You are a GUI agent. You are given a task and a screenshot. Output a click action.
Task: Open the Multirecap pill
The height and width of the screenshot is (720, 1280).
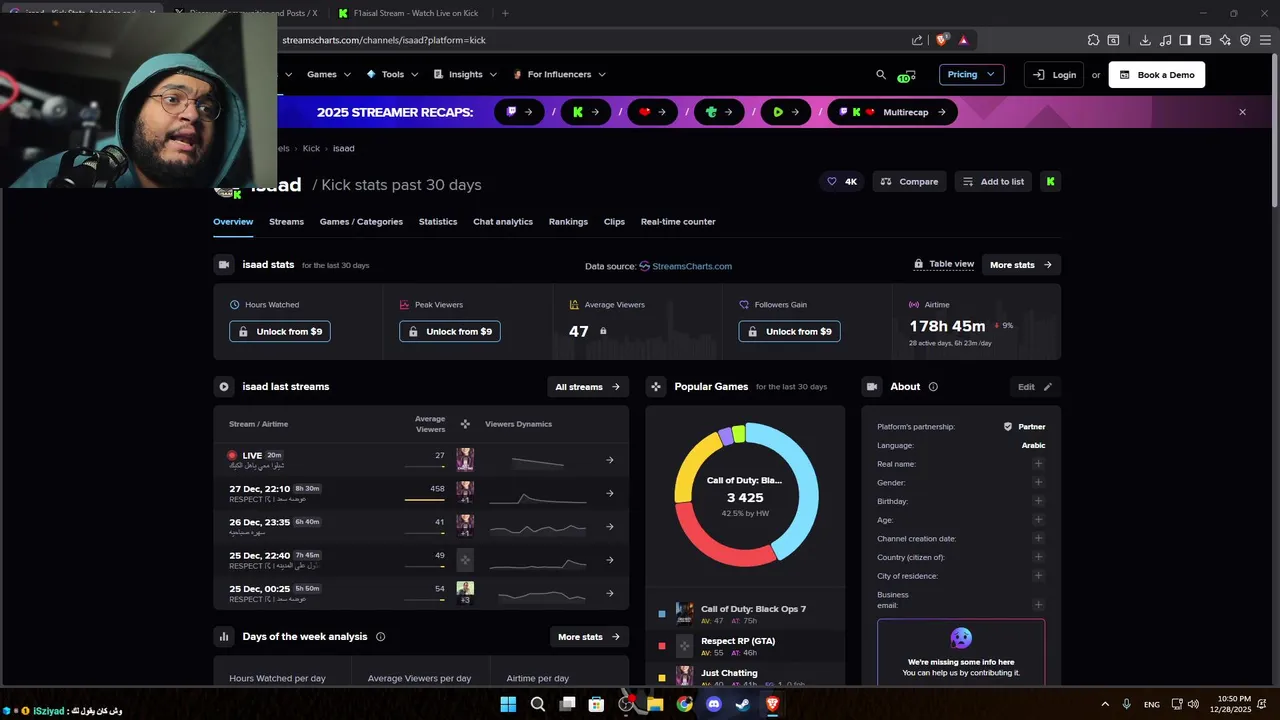tap(892, 112)
